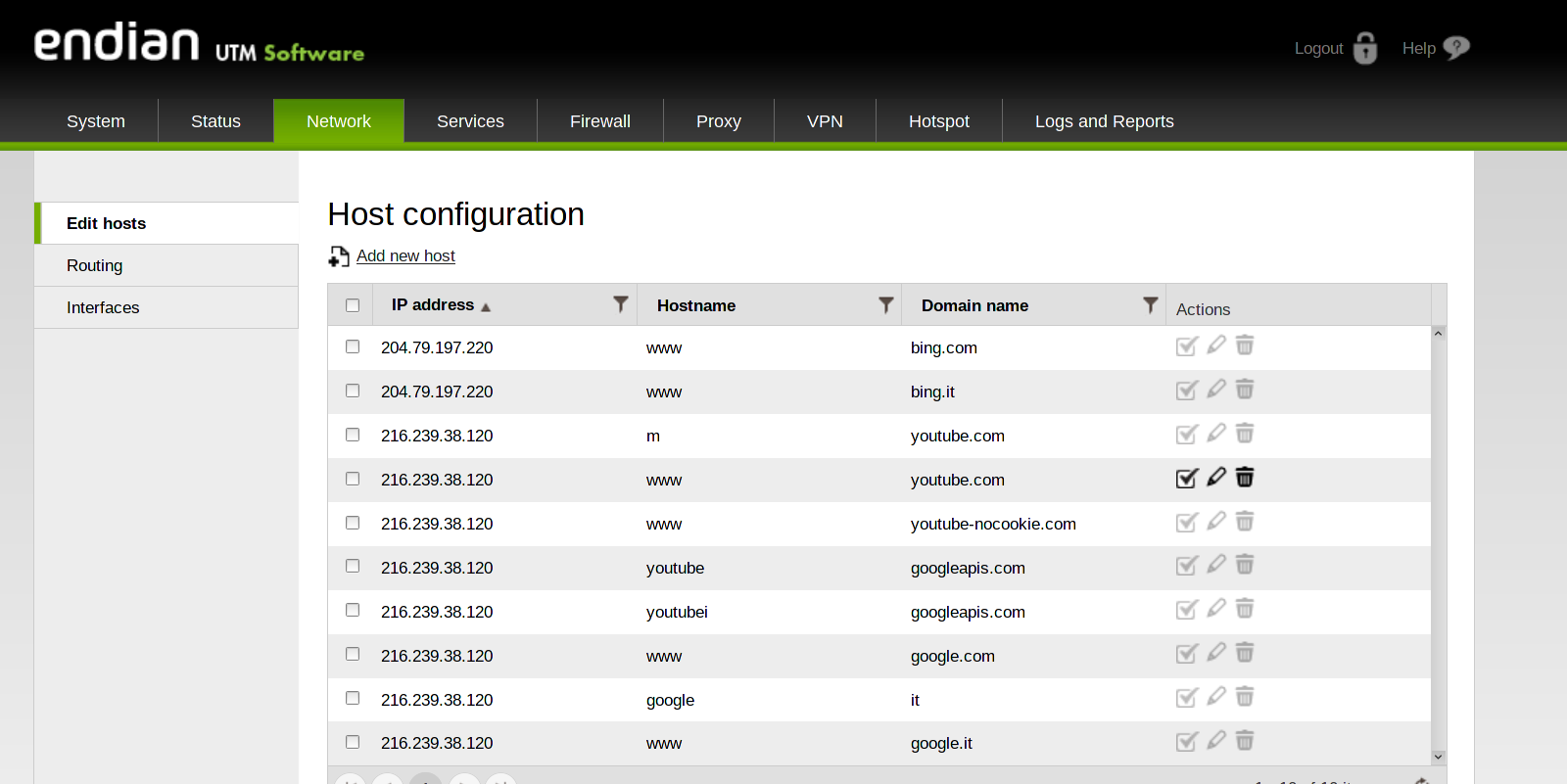The image size is (1567, 784).
Task: Check the box for youtubei googleapis.com row
Action: [353, 610]
